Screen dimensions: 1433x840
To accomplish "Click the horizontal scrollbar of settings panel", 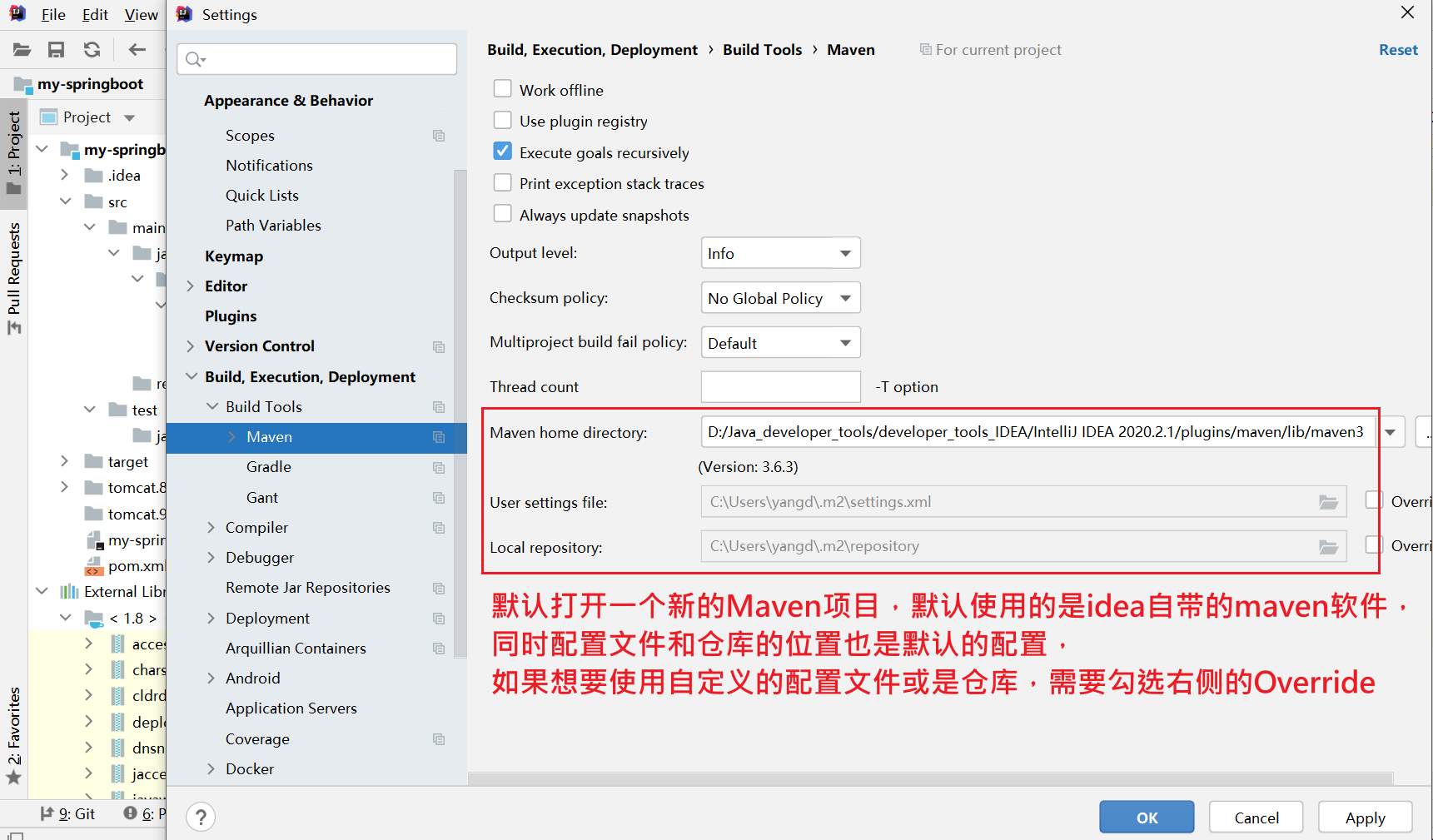I will pos(930,778).
